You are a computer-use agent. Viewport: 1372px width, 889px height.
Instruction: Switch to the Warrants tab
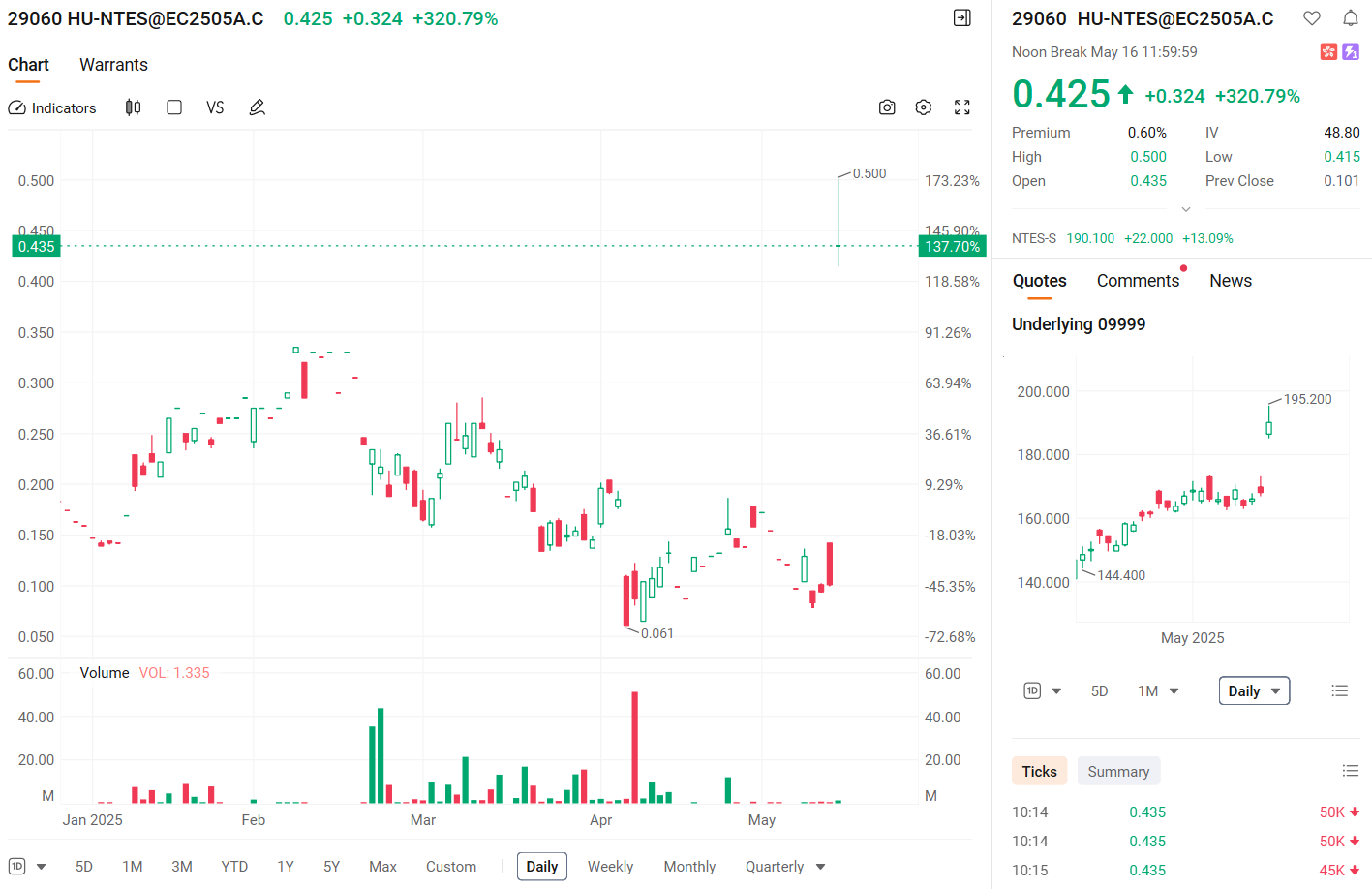[x=113, y=65]
